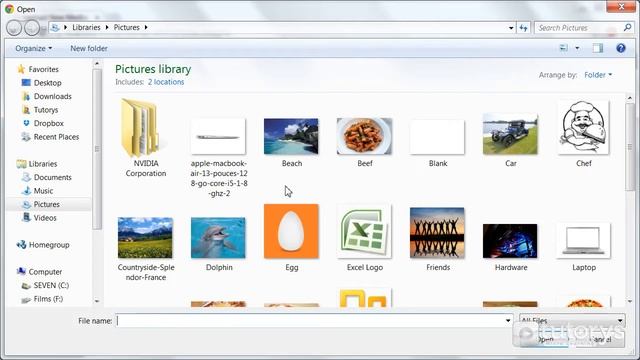This screenshot has width=640, height=360.
Task: Go to Desktop in Favorites
Action: 42,82
